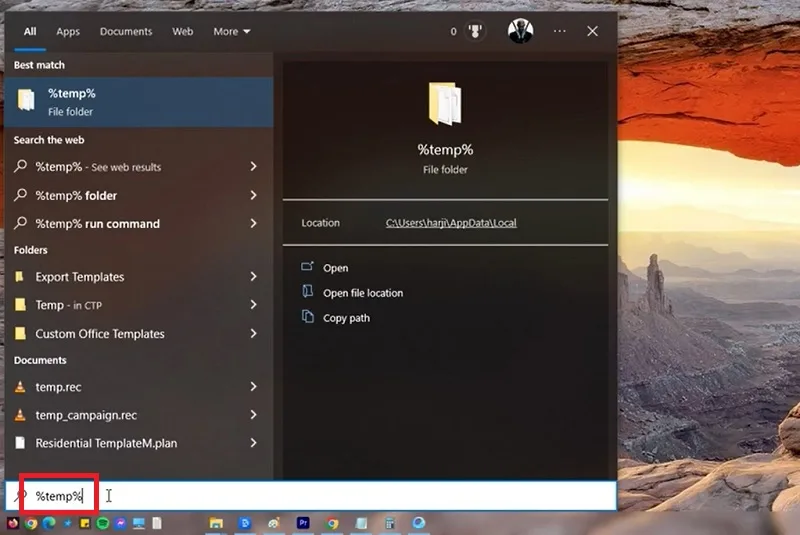Open Firefox from the taskbar

[x=13, y=523]
